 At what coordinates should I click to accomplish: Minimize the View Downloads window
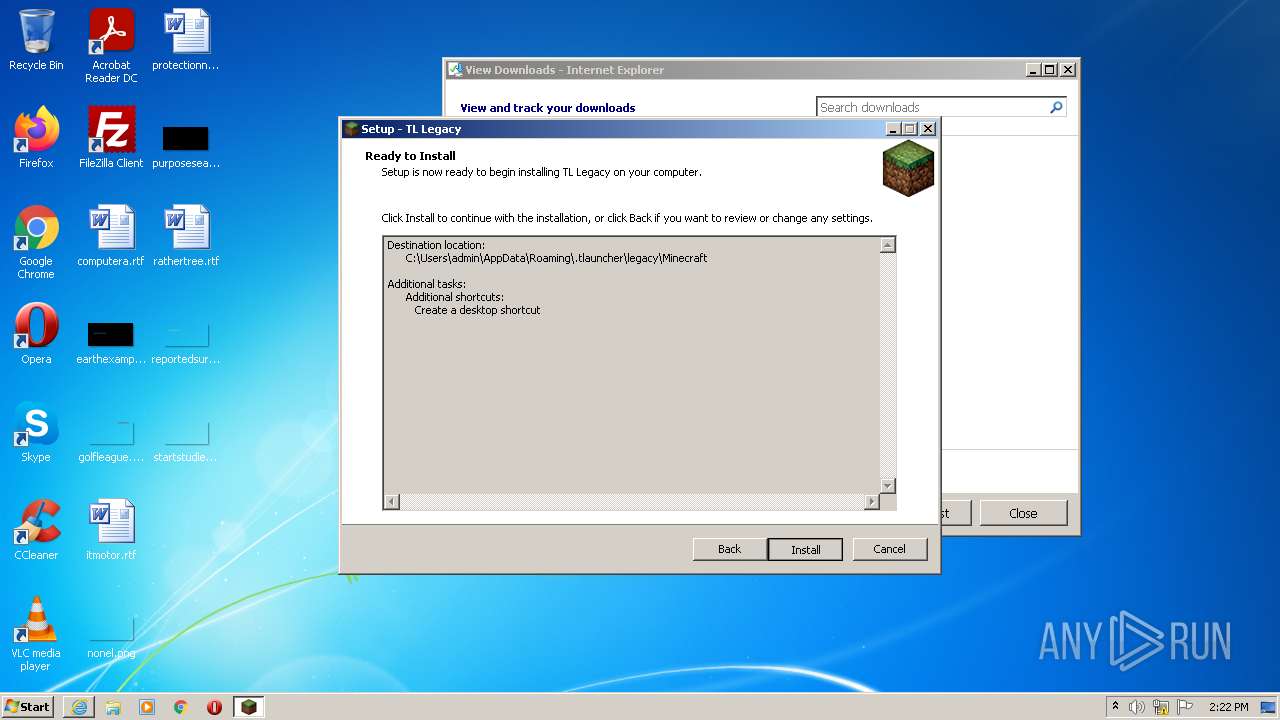pos(1032,70)
